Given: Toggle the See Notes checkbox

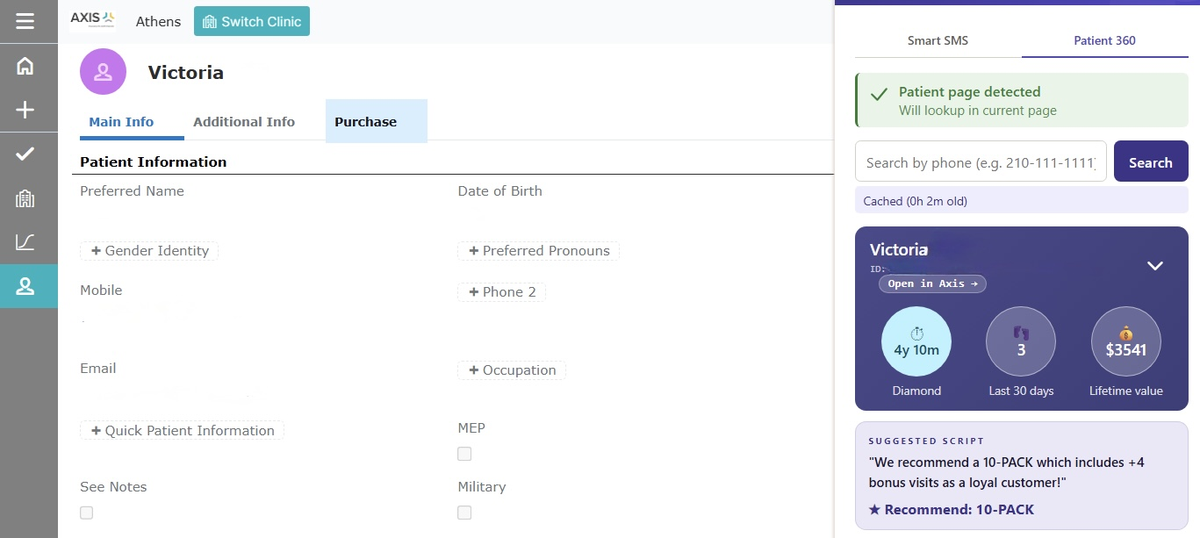Looking at the screenshot, I should [86, 512].
